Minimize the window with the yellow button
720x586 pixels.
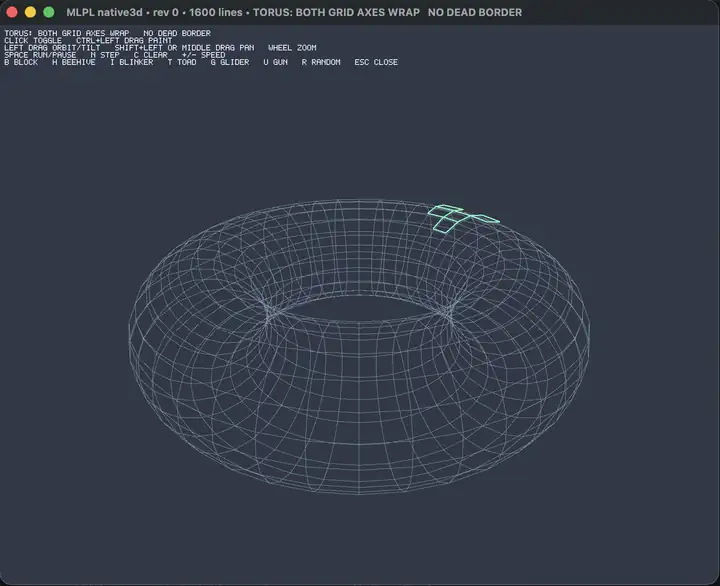click(x=30, y=12)
